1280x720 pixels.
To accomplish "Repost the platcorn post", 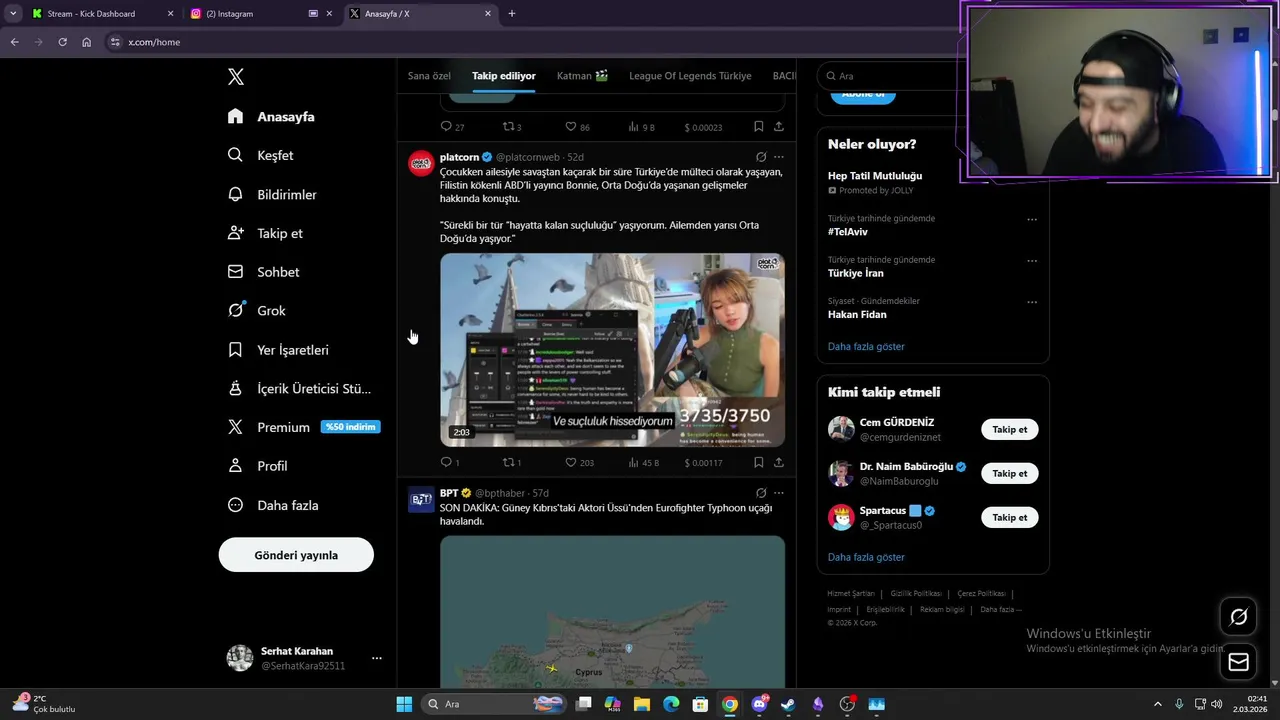I will click(x=511, y=463).
